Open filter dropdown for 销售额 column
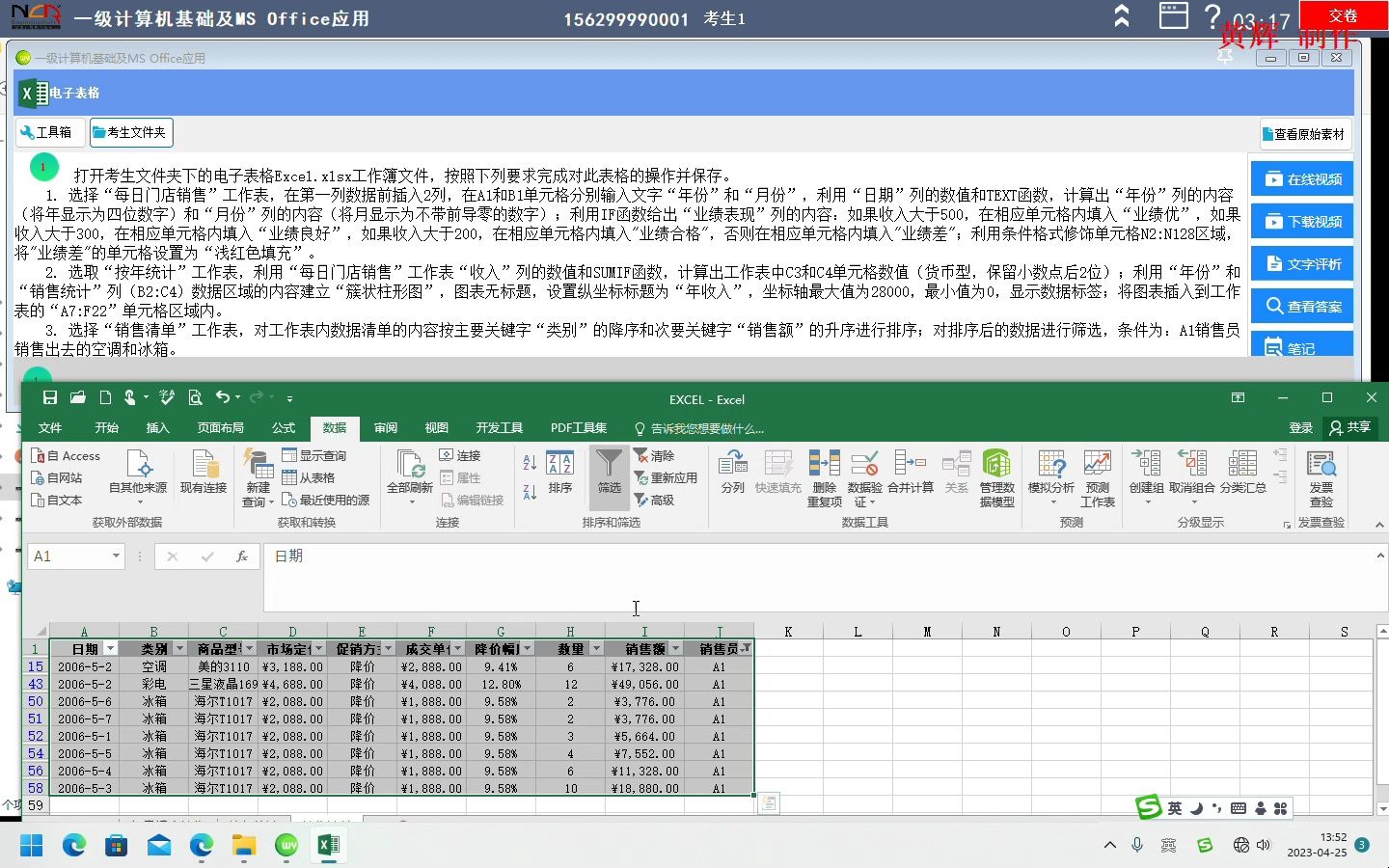The width and height of the screenshot is (1389, 868). [x=675, y=649]
